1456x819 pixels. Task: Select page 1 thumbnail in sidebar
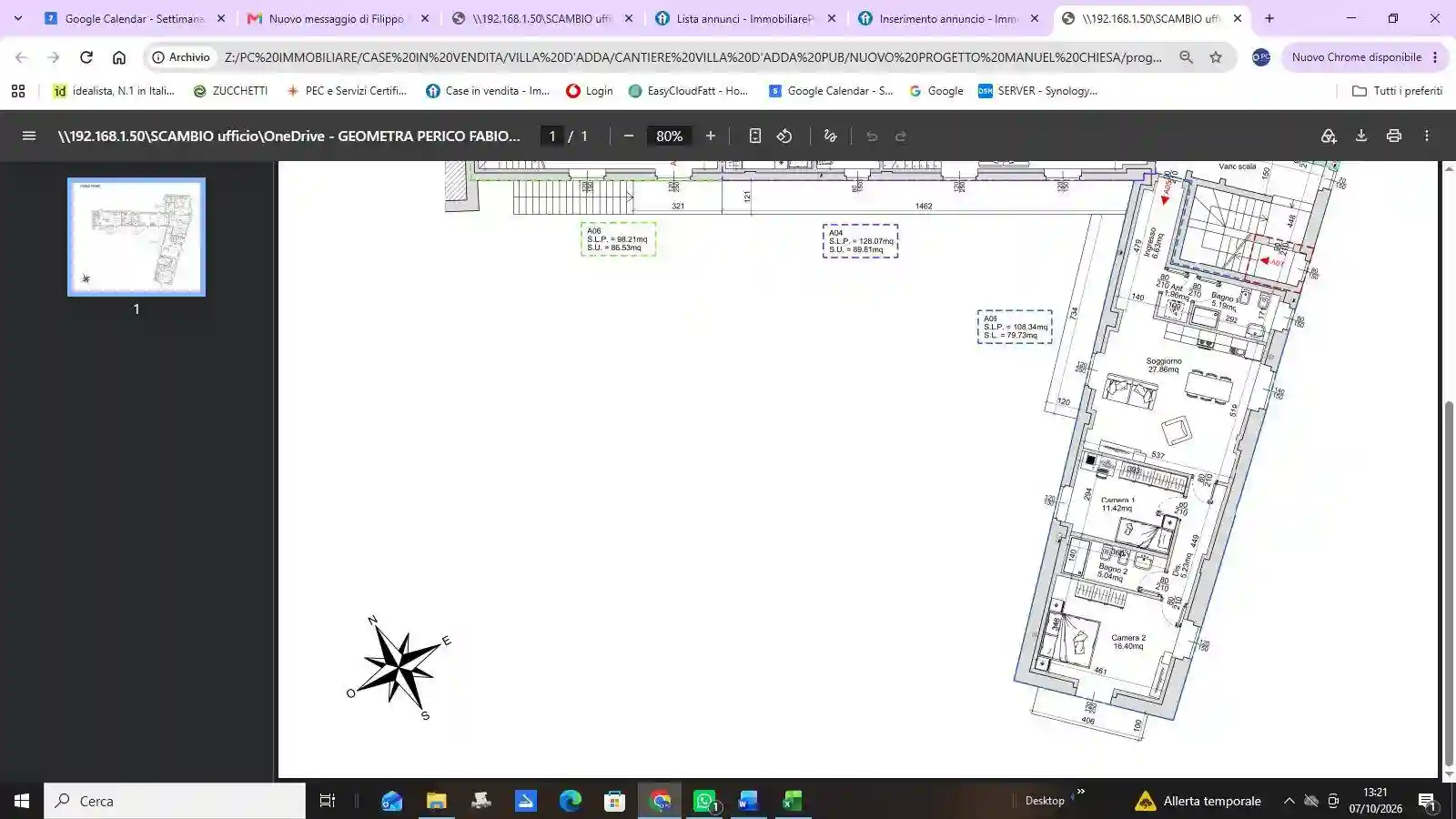(136, 237)
